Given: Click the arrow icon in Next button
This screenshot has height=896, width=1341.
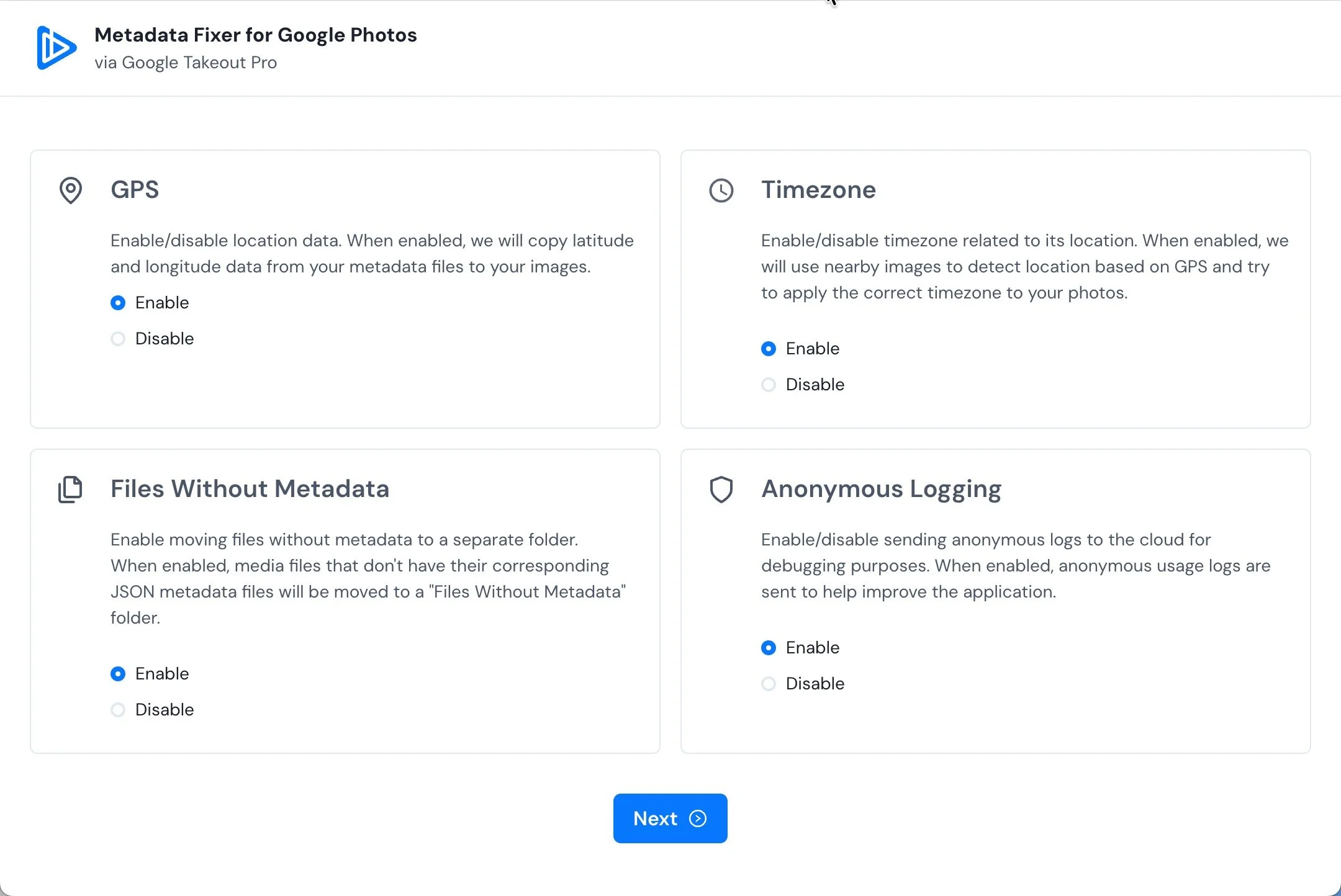Looking at the screenshot, I should (698, 818).
